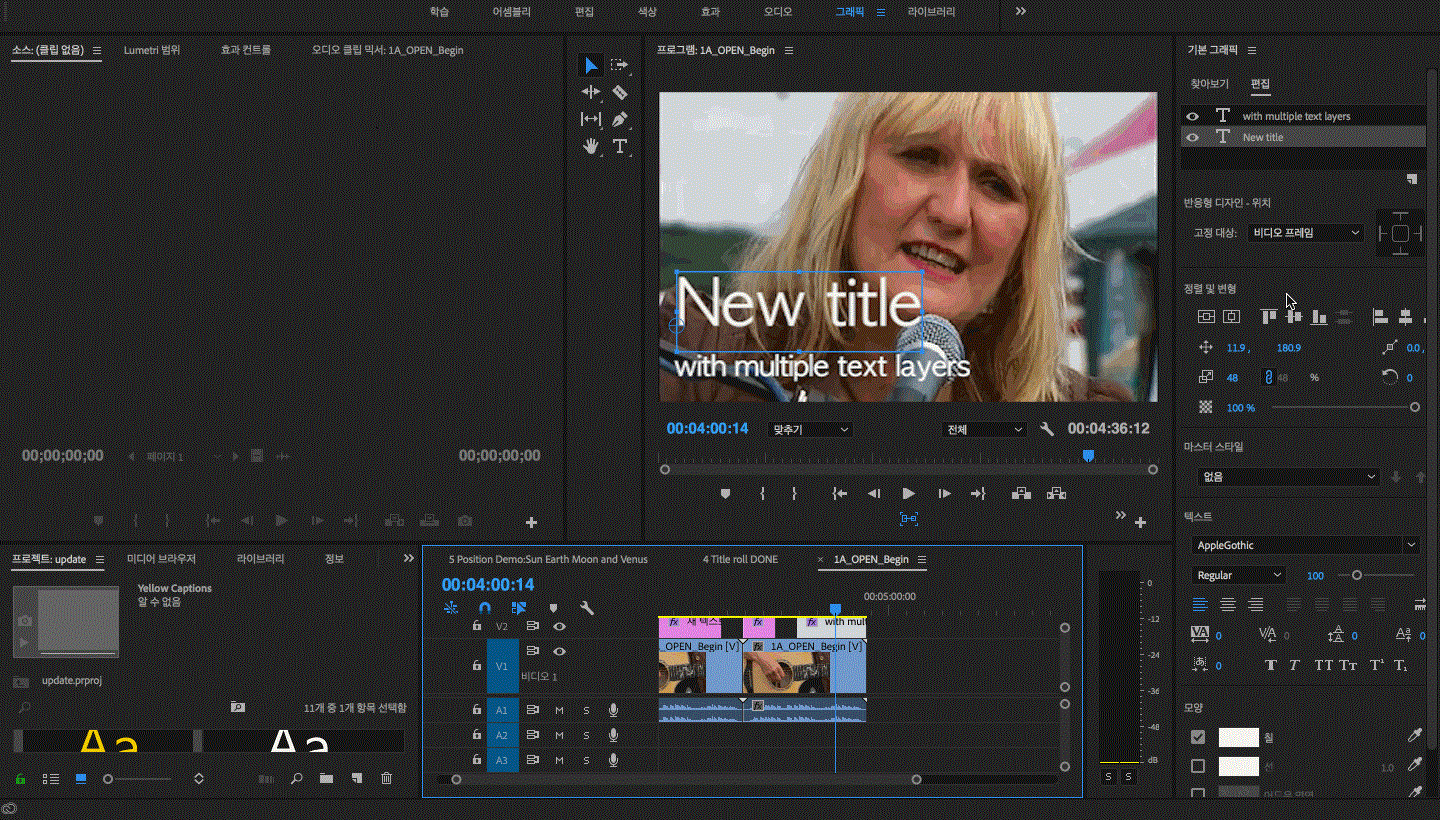Screen dimensions: 1440x820
Task: Click the Play button in Program monitor
Action: tap(908, 493)
